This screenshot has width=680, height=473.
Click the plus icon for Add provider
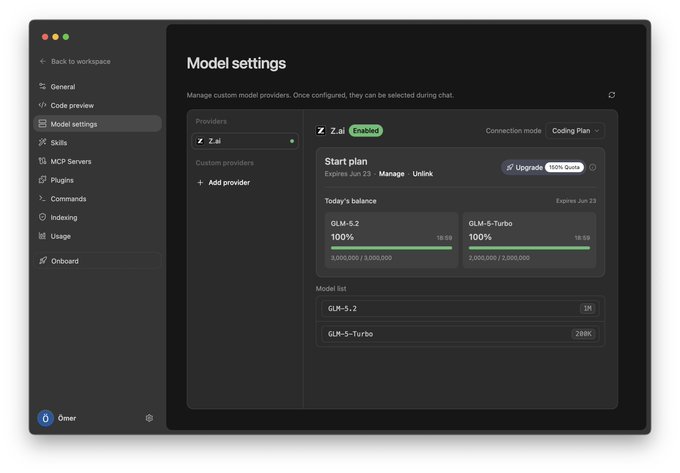[200, 183]
